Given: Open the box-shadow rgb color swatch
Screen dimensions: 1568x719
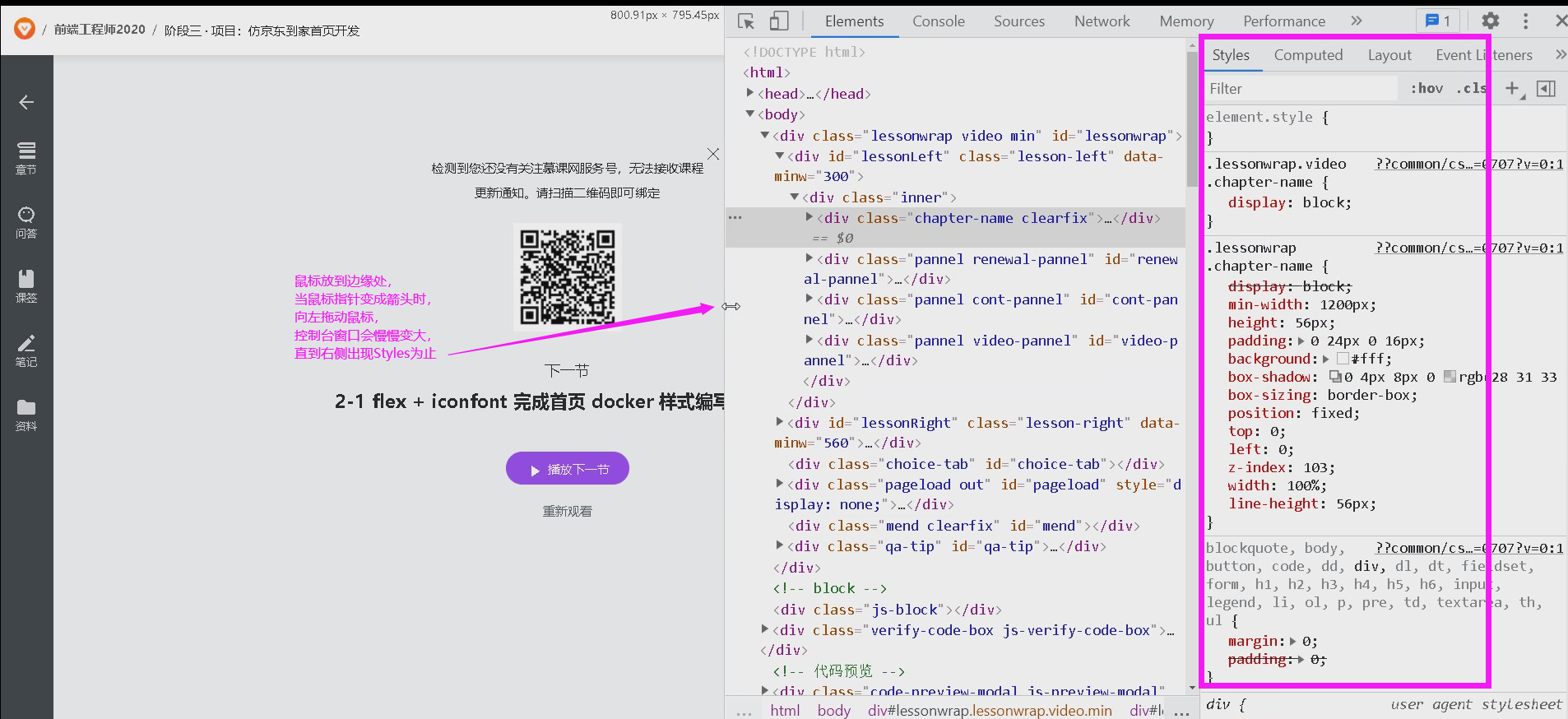Looking at the screenshot, I should pyautogui.click(x=1450, y=377).
